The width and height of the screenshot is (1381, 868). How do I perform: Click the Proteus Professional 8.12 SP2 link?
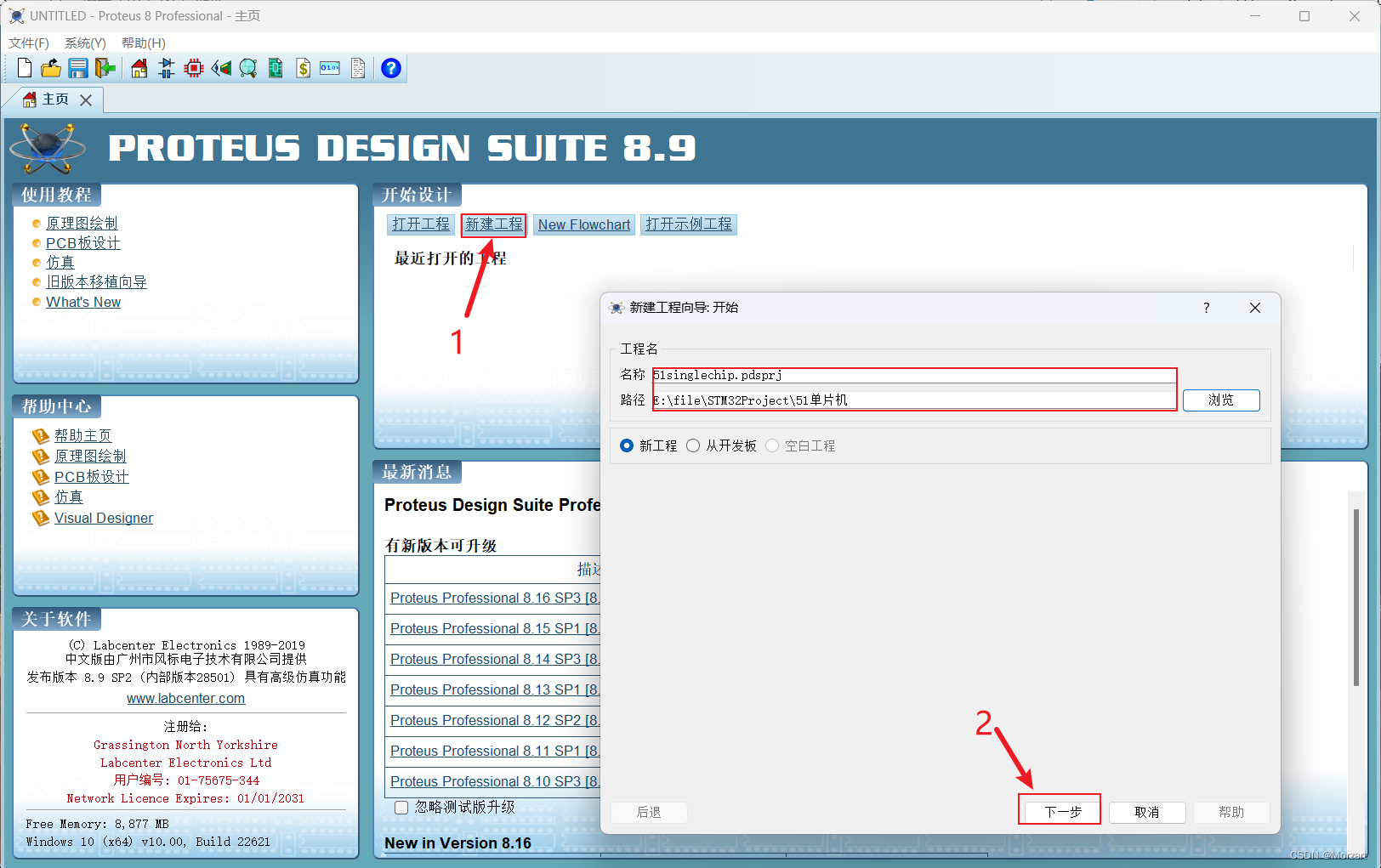tap(495, 720)
